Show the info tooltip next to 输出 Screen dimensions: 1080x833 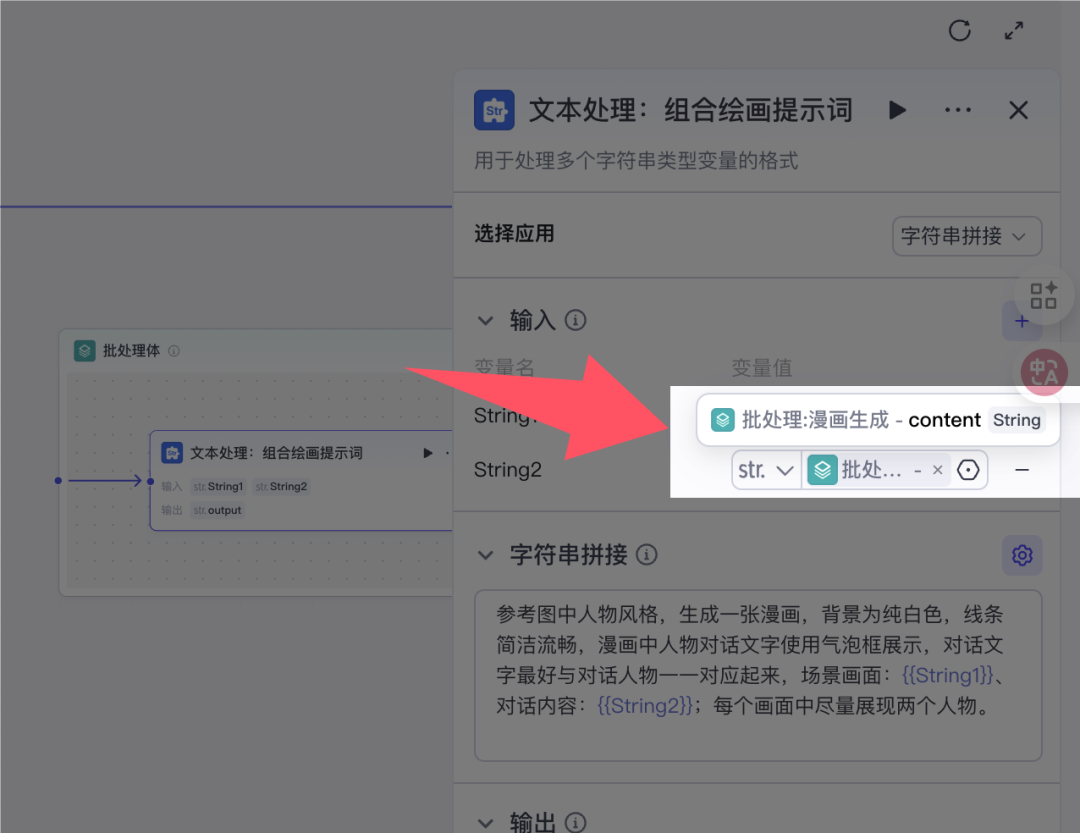[576, 823]
